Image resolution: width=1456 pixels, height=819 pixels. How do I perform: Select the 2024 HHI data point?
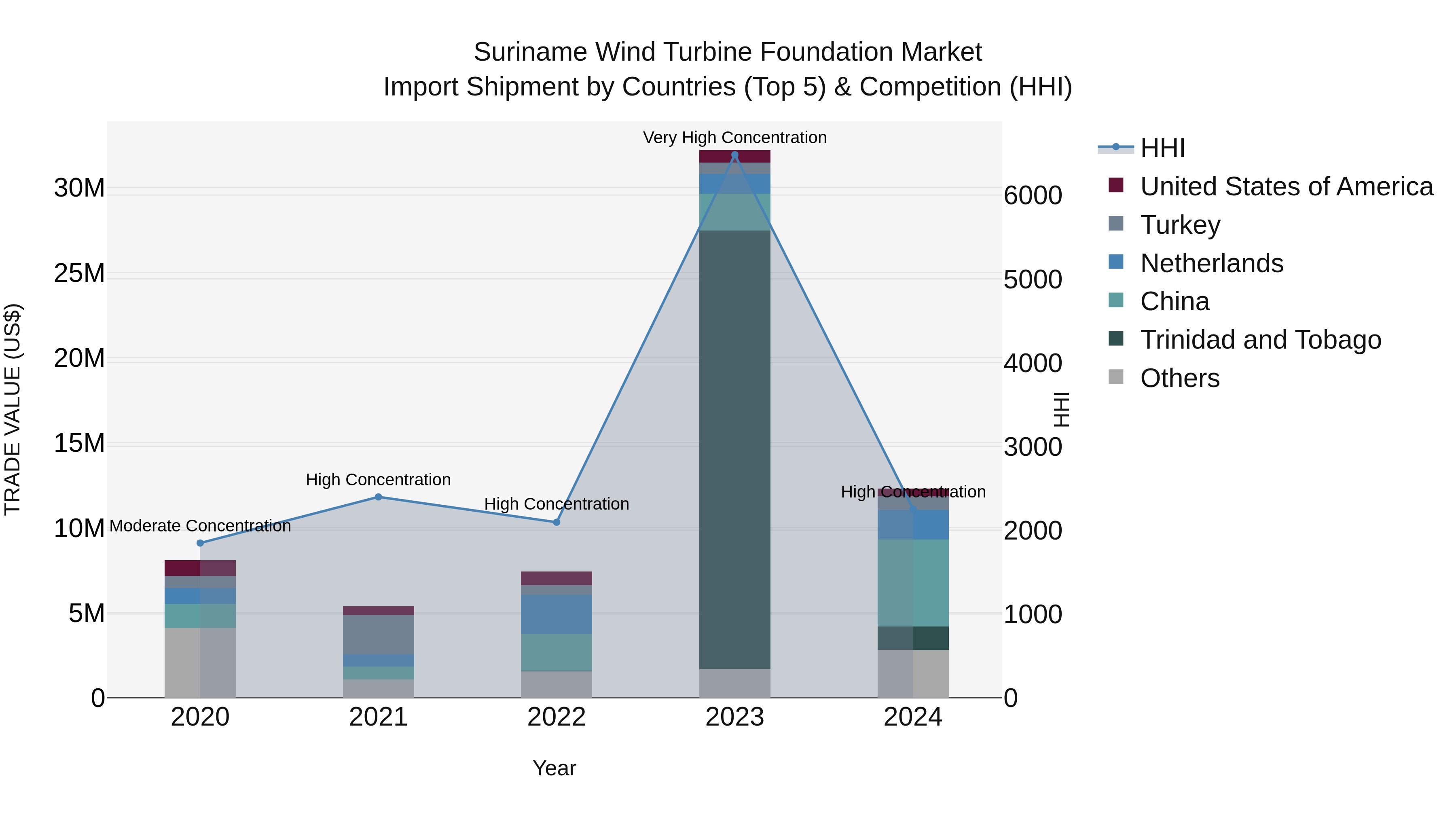click(913, 509)
